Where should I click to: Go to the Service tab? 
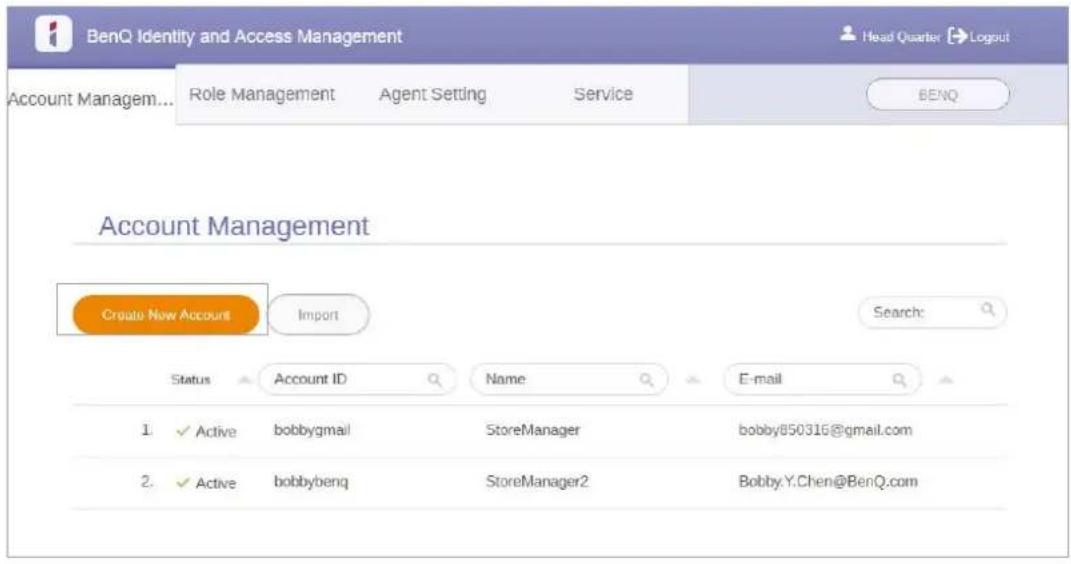point(603,94)
